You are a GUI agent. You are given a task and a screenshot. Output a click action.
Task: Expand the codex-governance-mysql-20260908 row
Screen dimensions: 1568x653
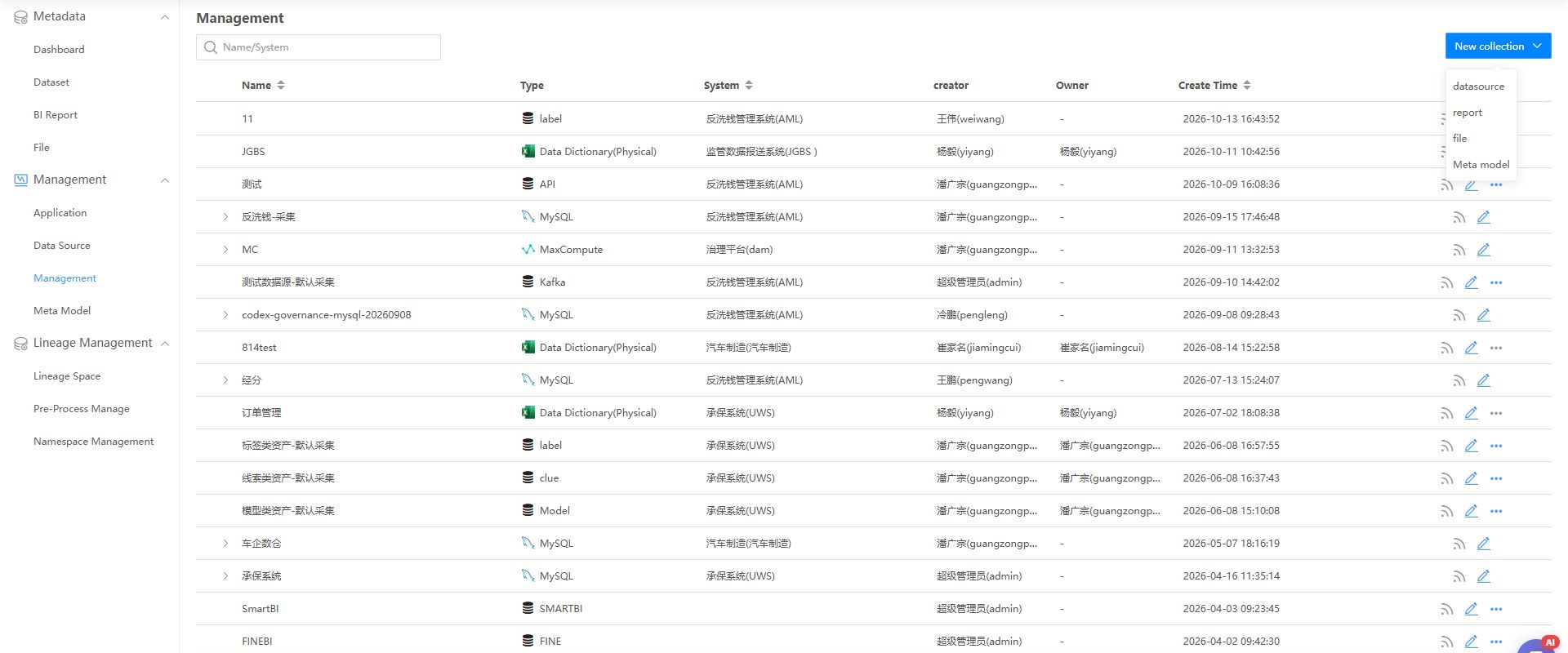(226, 315)
